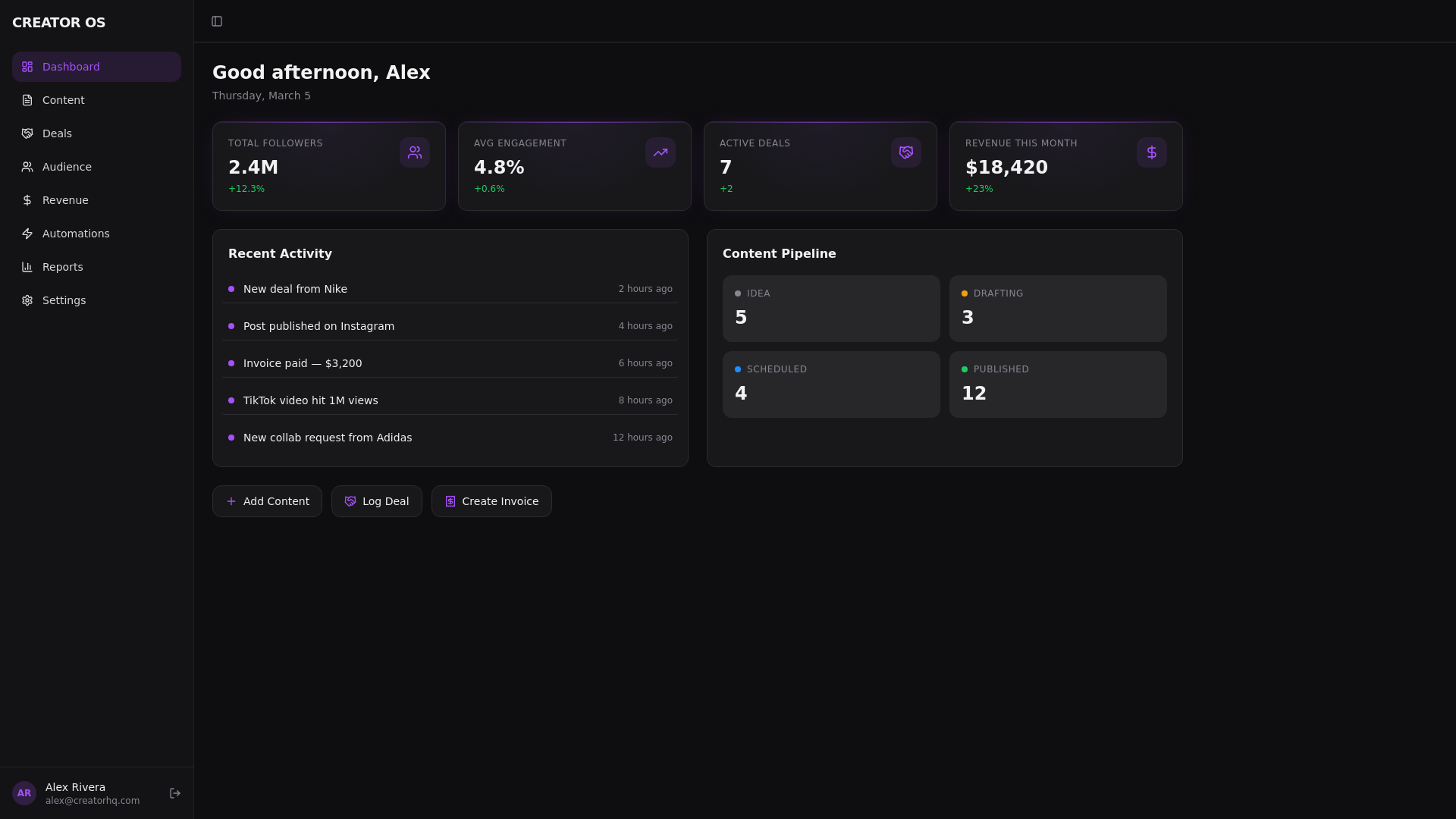Go to Content in the sidebar
The height and width of the screenshot is (819, 1456).
click(x=96, y=100)
